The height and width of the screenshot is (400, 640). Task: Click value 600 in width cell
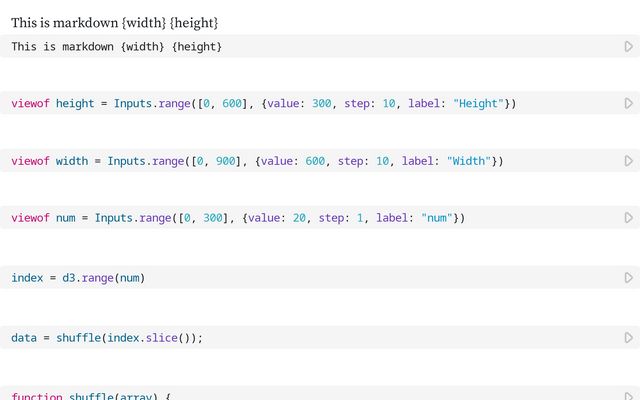315,161
